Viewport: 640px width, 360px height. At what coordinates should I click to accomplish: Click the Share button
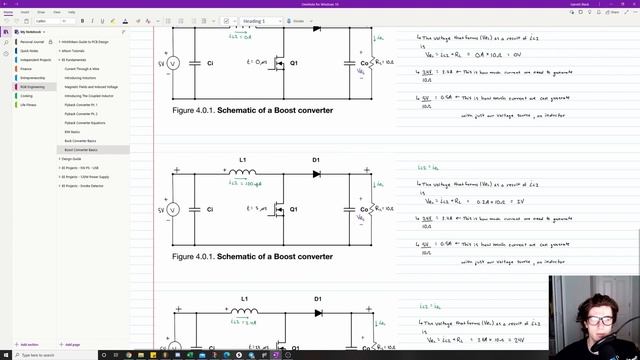click(x=613, y=12)
